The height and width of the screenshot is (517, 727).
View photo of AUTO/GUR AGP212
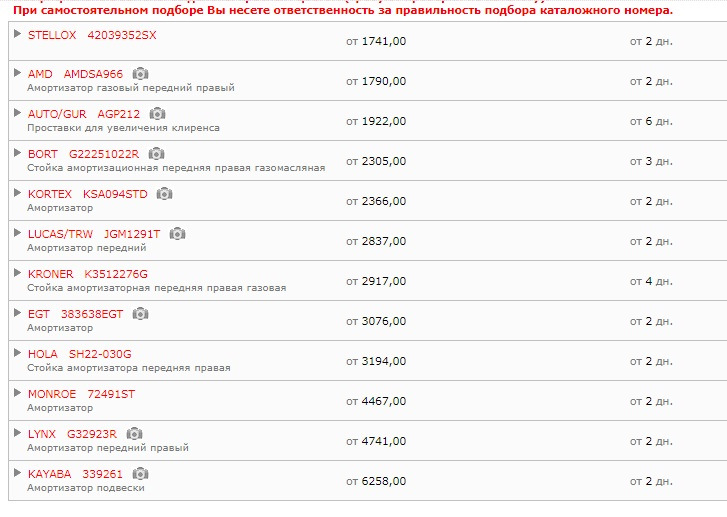pyautogui.click(x=157, y=114)
